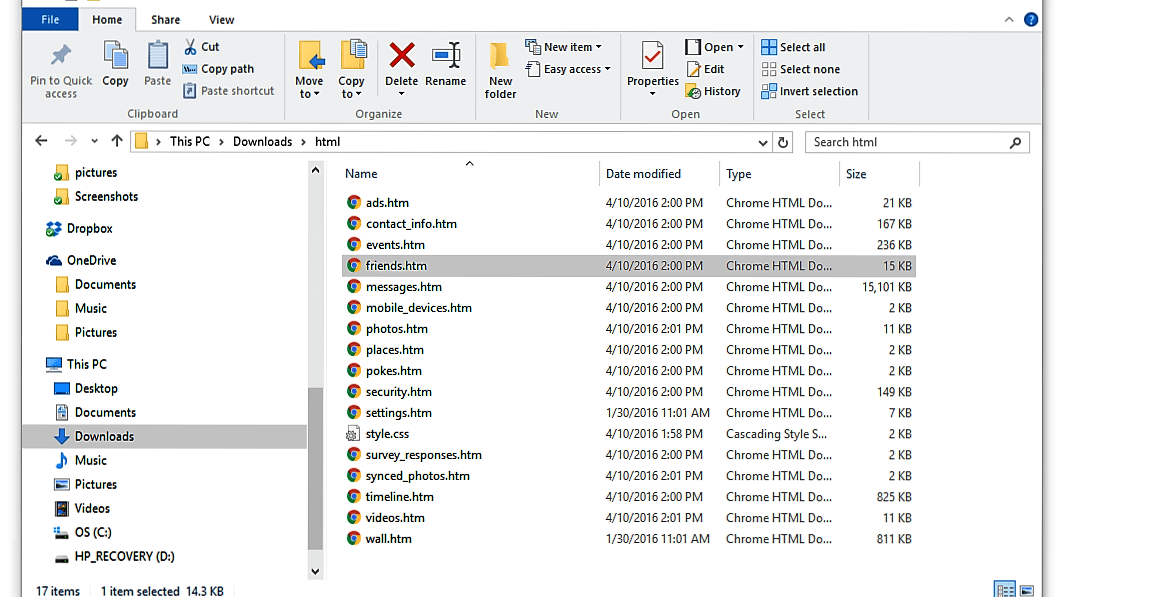The width and height of the screenshot is (1164, 597).
Task: Open the Easy access dropdown
Action: [568, 69]
